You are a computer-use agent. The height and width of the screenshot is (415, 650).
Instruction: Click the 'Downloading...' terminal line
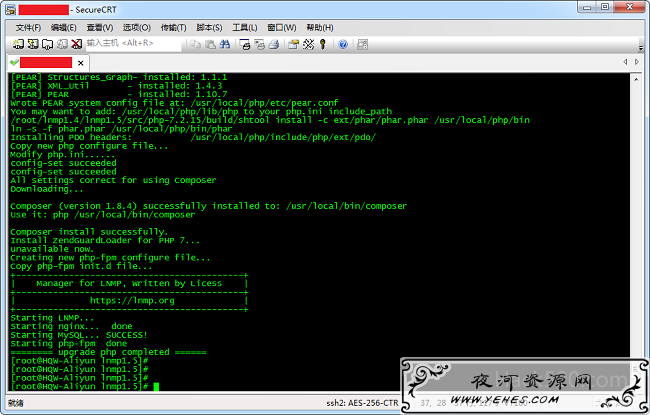46,189
